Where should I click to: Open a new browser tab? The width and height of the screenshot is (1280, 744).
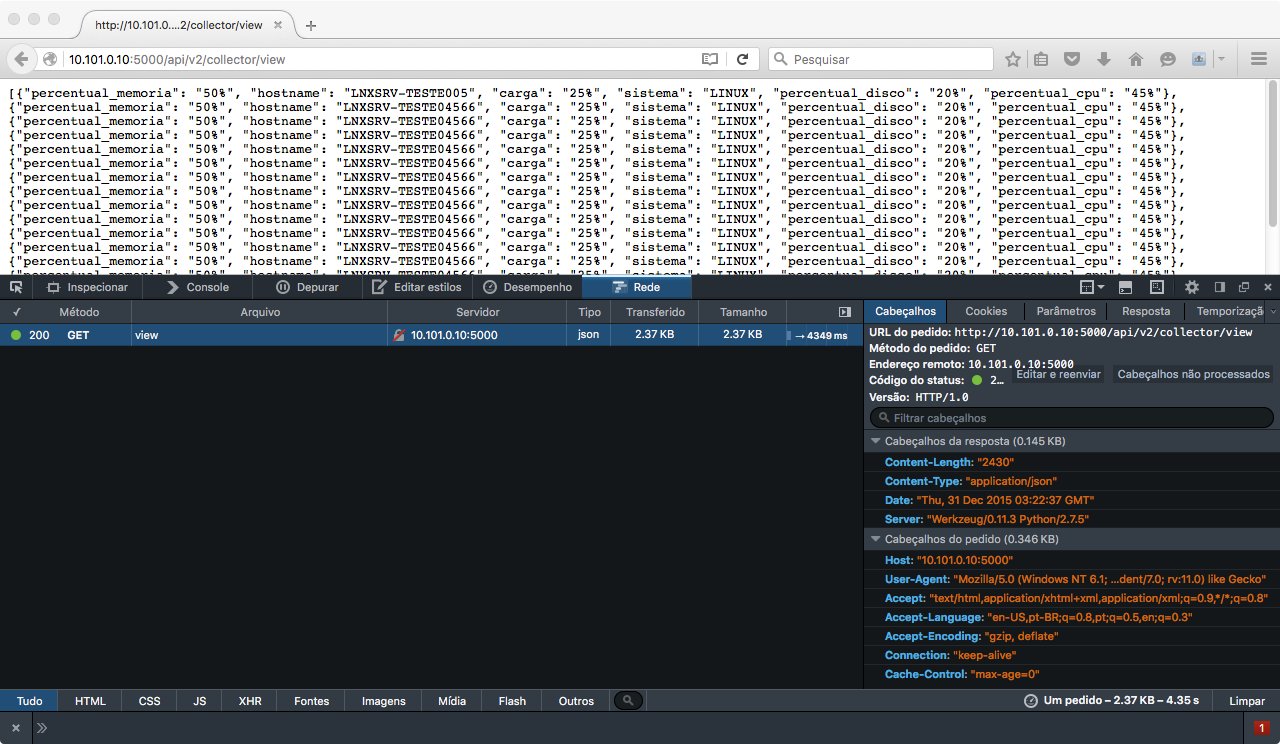click(x=311, y=25)
